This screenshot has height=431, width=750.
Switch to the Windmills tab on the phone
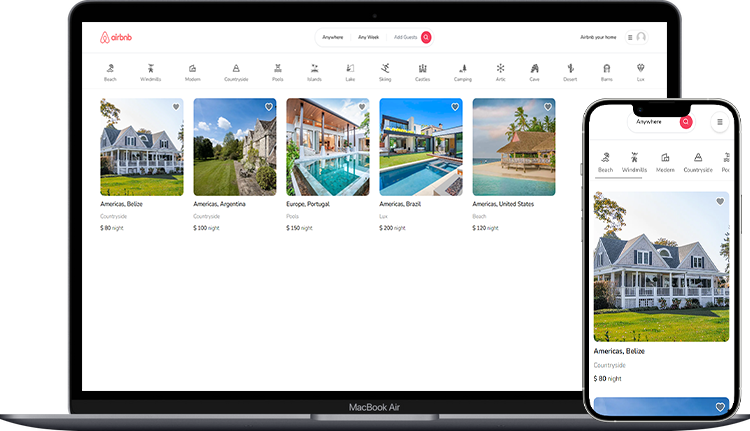click(x=634, y=161)
